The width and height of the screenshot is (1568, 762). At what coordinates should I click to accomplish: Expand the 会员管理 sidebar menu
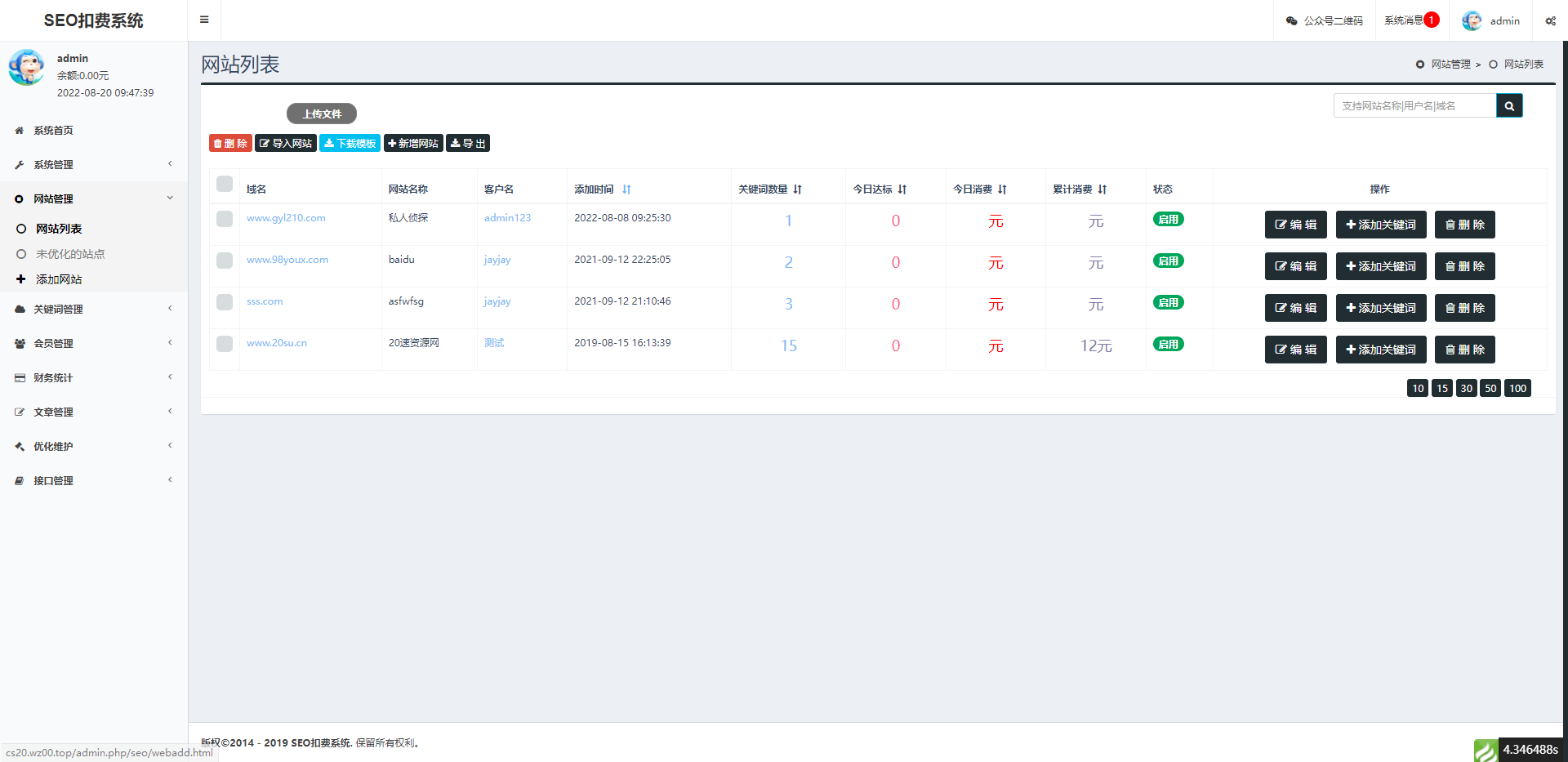pyautogui.click(x=94, y=343)
